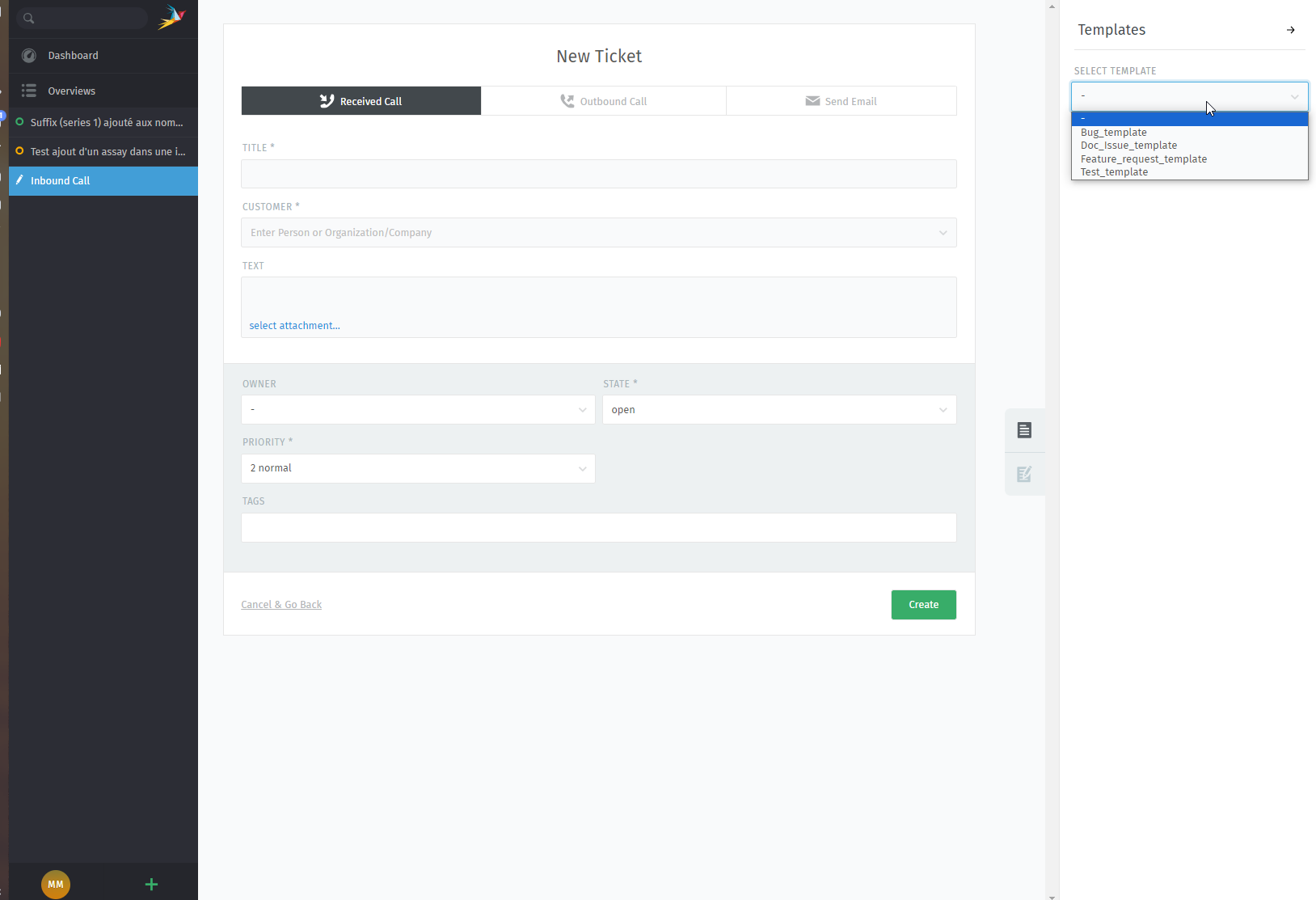Switch to the Send Email tab
This screenshot has width=1316, height=900.
point(841,101)
